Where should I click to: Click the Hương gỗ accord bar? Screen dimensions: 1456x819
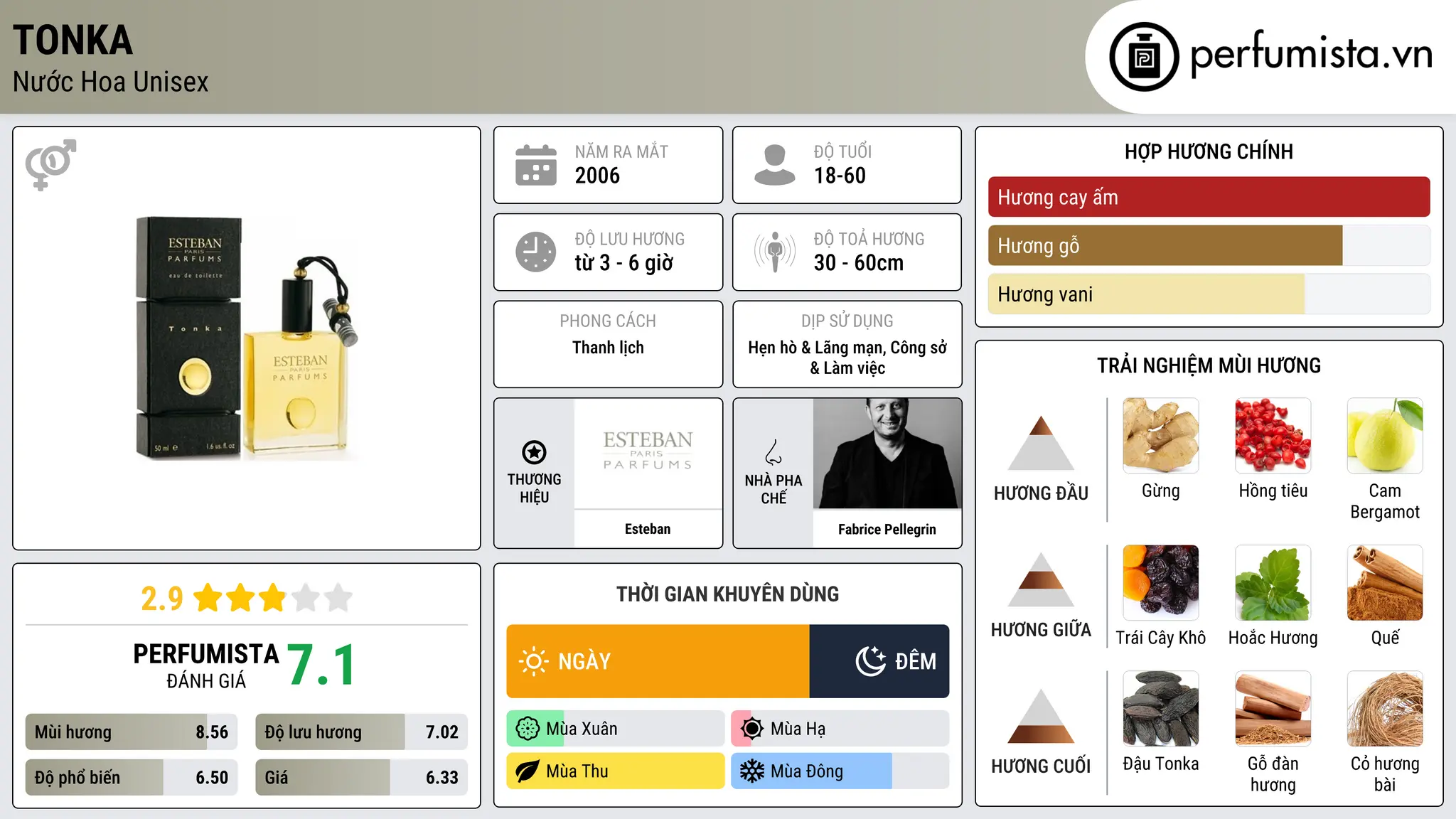click(x=1209, y=245)
